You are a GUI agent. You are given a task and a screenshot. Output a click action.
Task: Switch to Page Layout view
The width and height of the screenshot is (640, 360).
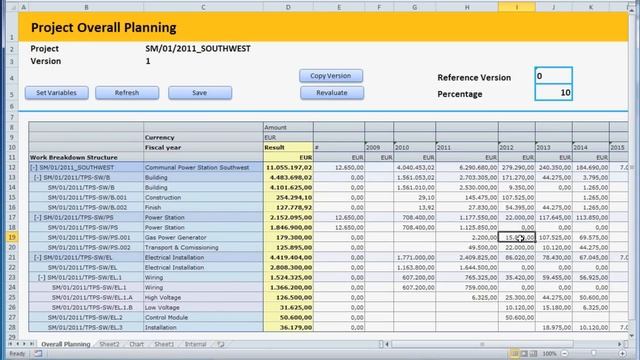pyautogui.click(x=524, y=353)
